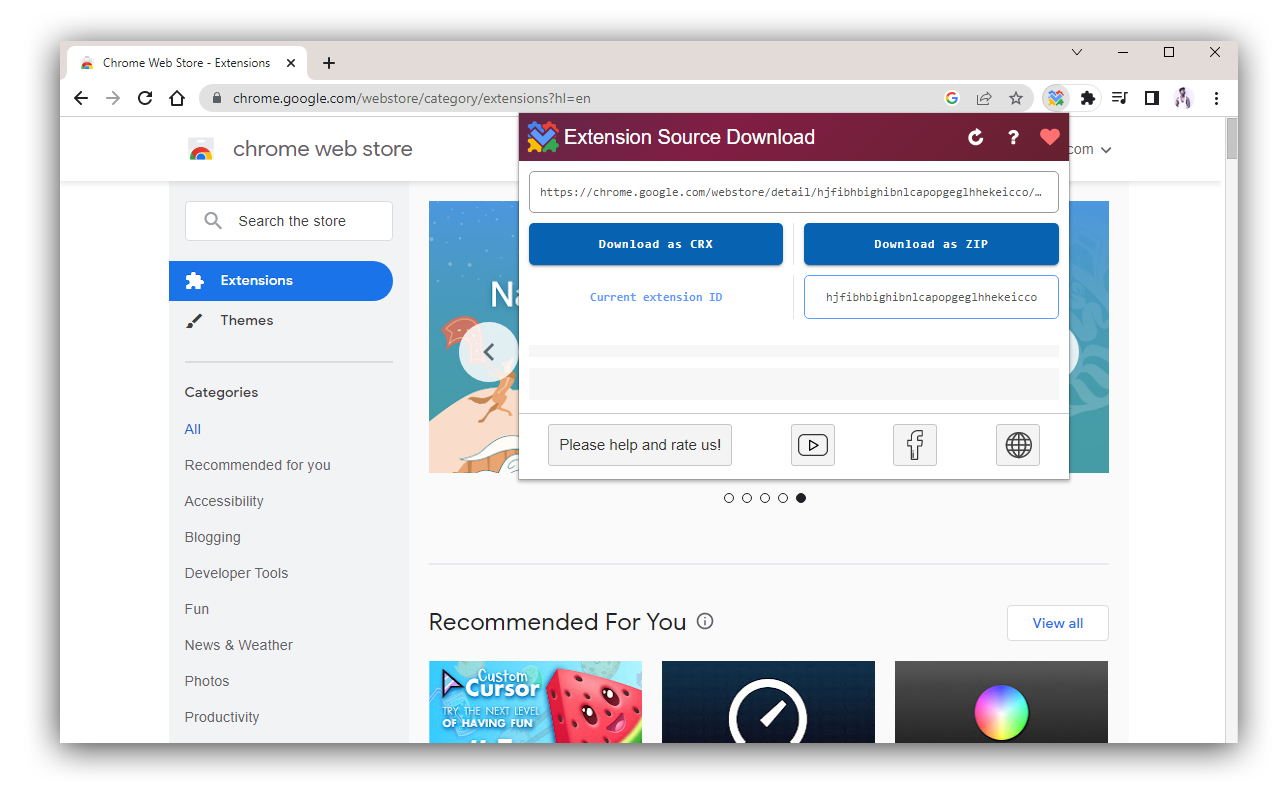Open the Custom Cursor extension thumbnail
The image size is (1280, 800).
pyautogui.click(x=536, y=702)
